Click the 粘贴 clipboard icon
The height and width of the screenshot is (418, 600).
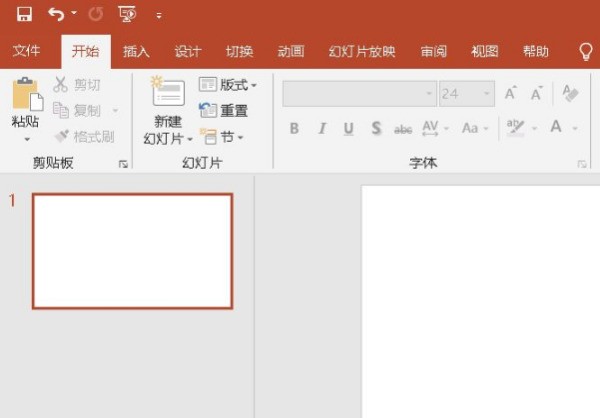pyautogui.click(x=27, y=94)
